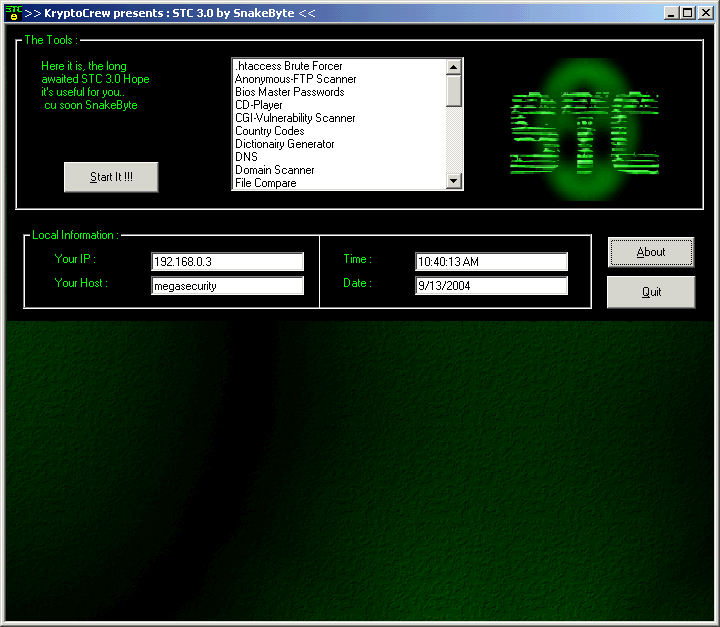Choose File Compare in tools list

[265, 183]
